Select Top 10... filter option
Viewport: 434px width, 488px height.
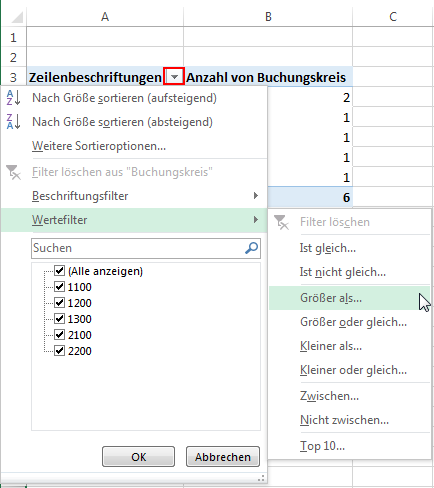click(x=322, y=446)
